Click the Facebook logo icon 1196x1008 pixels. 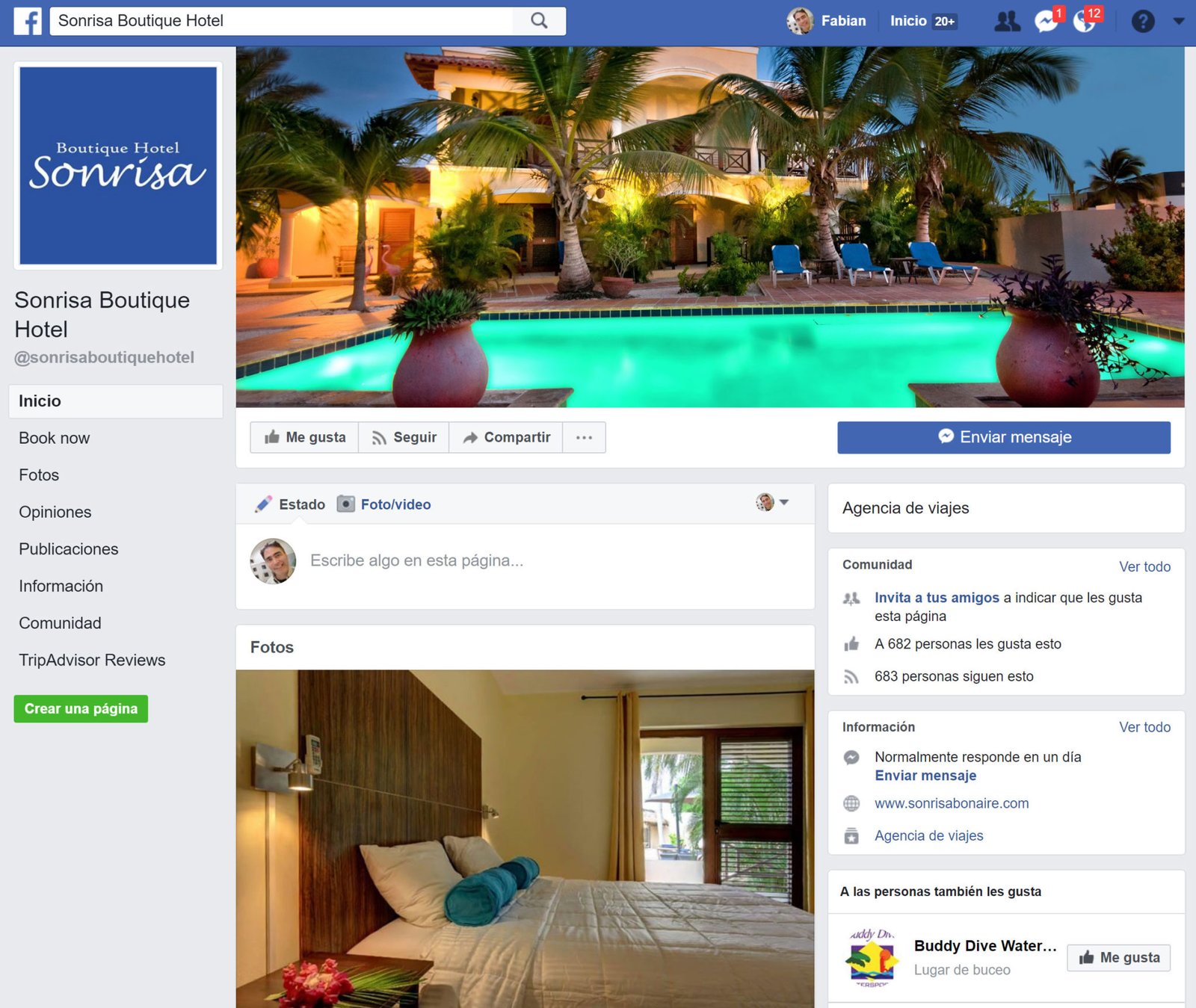click(28, 21)
